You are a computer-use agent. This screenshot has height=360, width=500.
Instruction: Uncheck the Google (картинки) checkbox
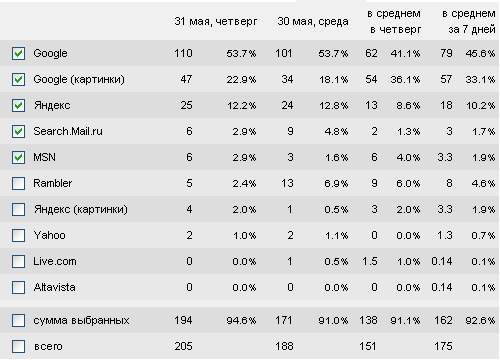pyautogui.click(x=18, y=79)
